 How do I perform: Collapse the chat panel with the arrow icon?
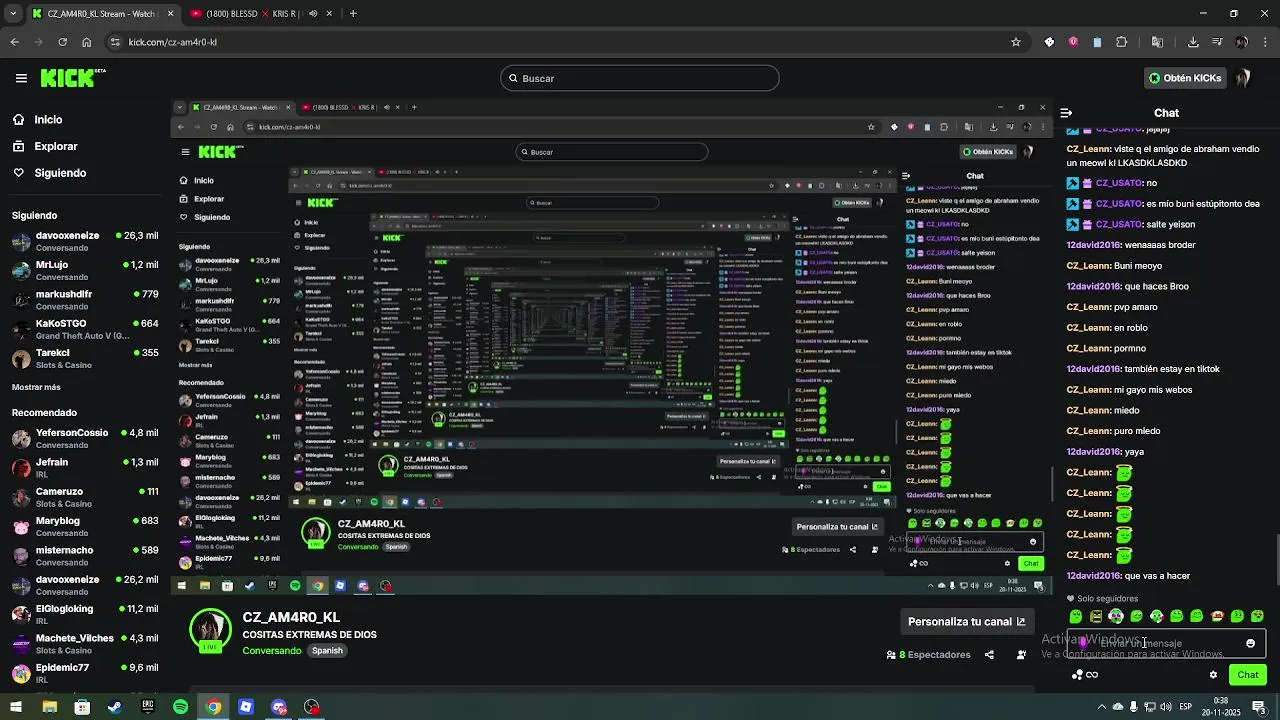1066,113
